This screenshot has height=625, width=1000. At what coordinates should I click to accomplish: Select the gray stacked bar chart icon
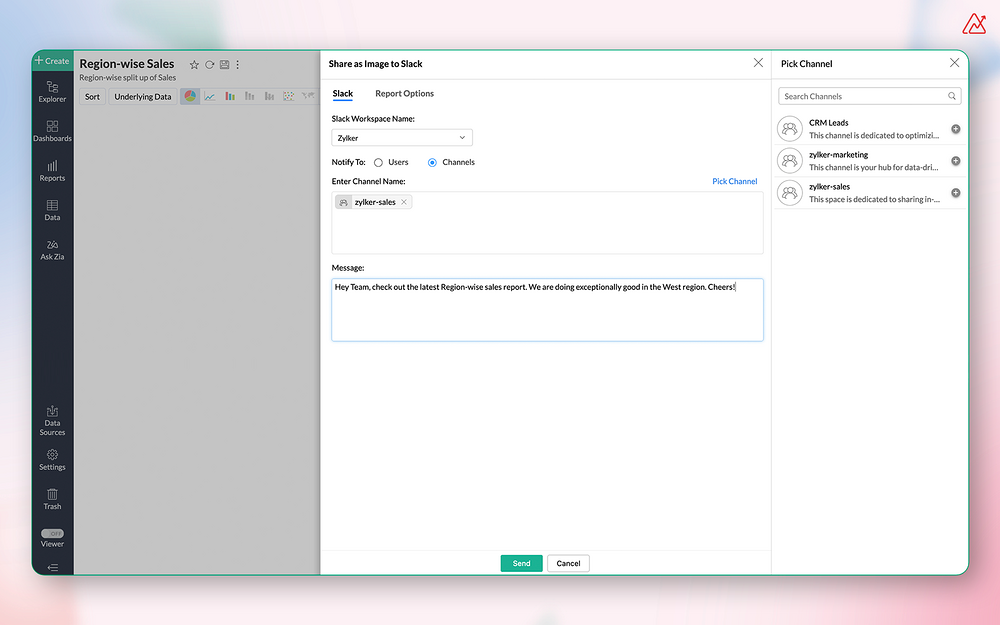tap(249, 96)
